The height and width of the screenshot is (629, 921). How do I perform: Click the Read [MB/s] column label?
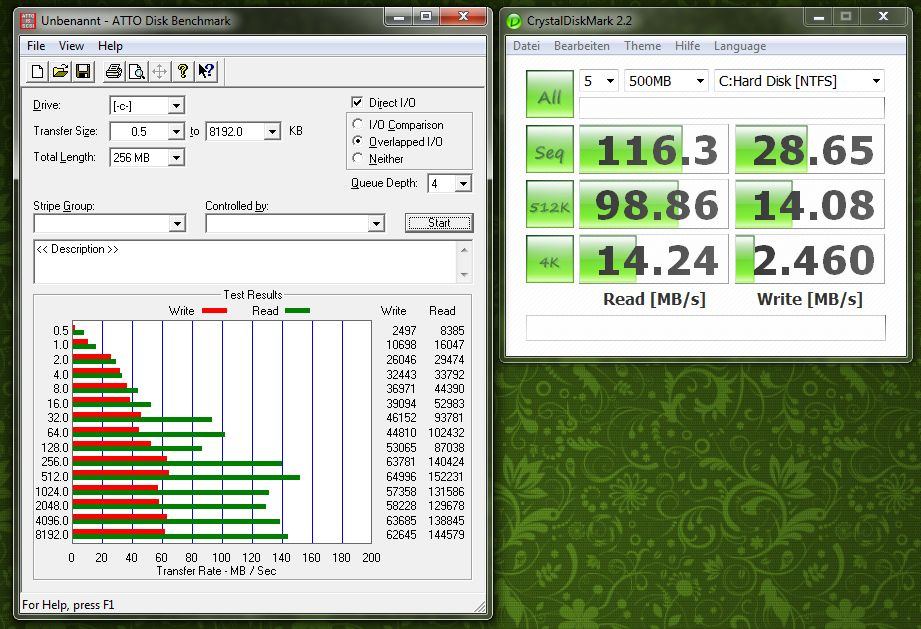[654, 300]
